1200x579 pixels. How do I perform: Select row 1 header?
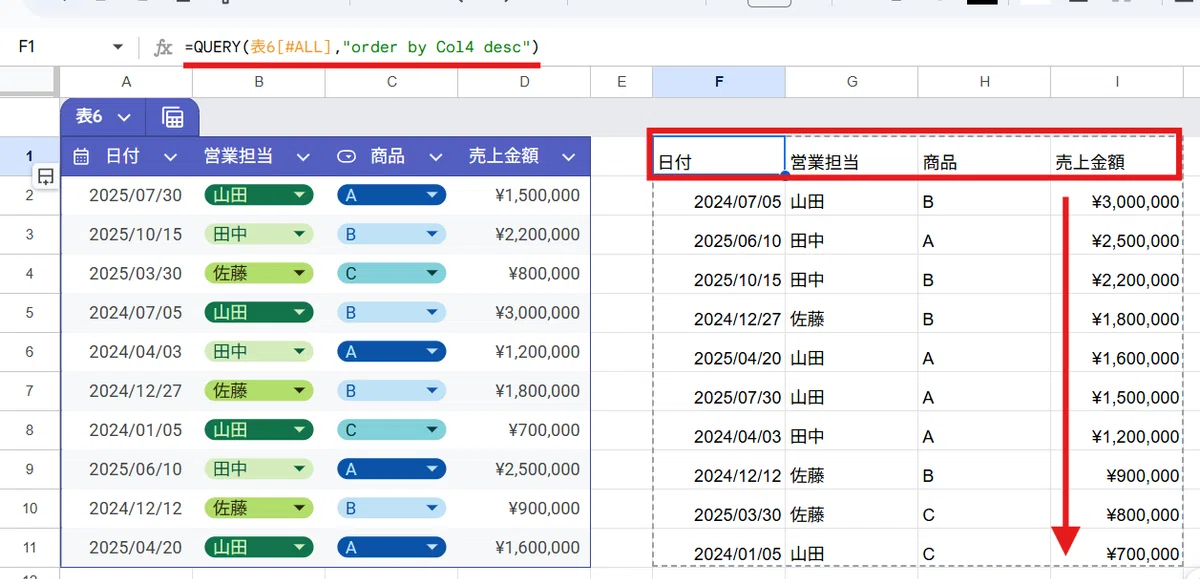pos(30,156)
